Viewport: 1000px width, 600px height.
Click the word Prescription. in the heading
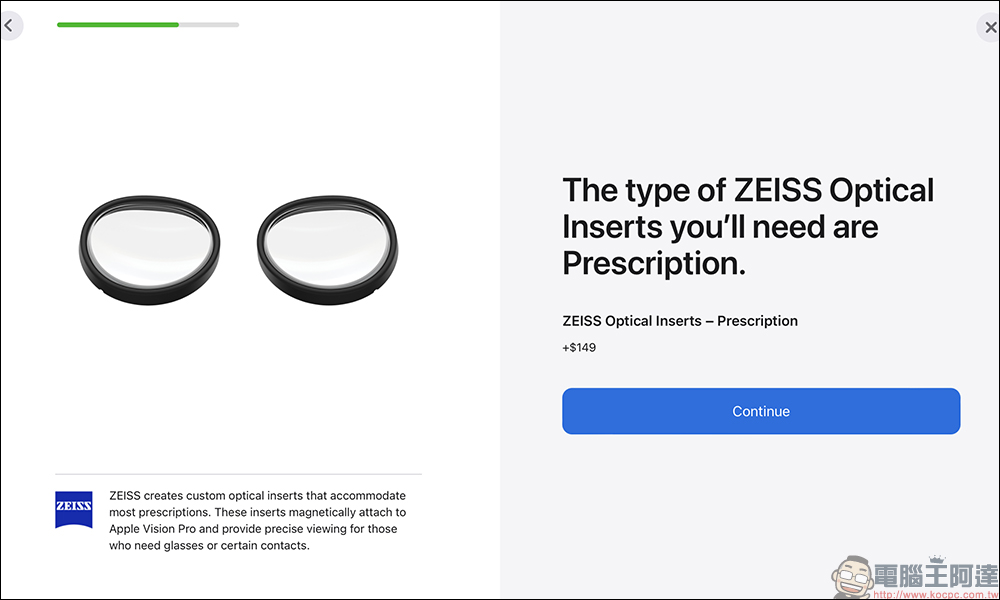coord(654,263)
